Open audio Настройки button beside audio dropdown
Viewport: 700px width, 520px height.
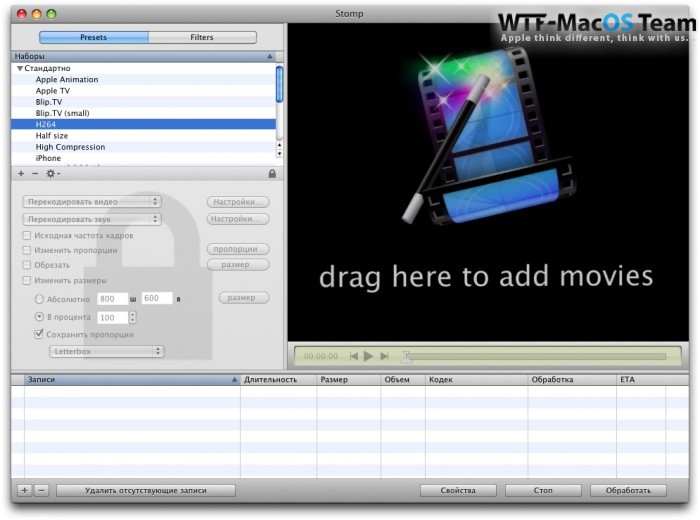coord(238,219)
